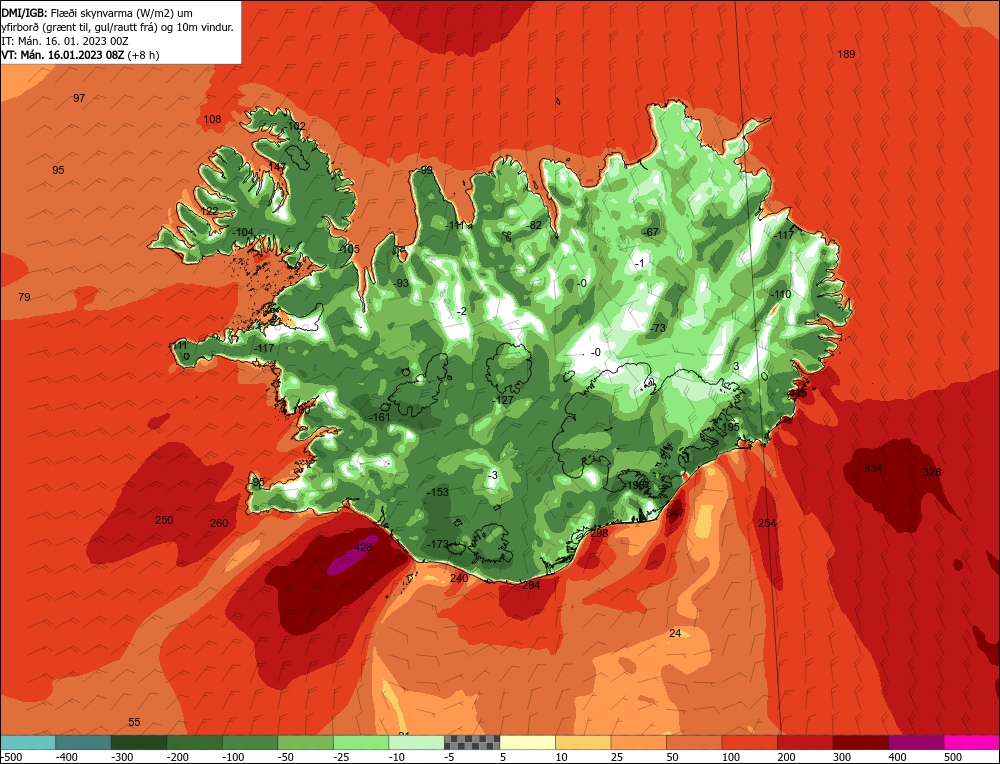
Task: Click the -153 value on the map
Action: click(x=438, y=492)
